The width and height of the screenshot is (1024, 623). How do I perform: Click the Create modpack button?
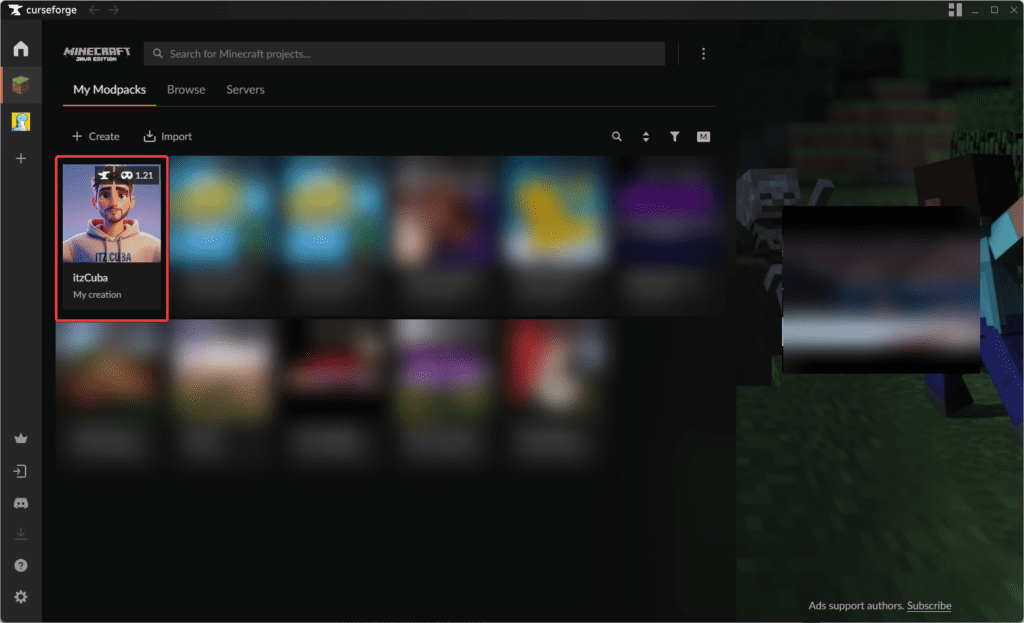pos(96,137)
